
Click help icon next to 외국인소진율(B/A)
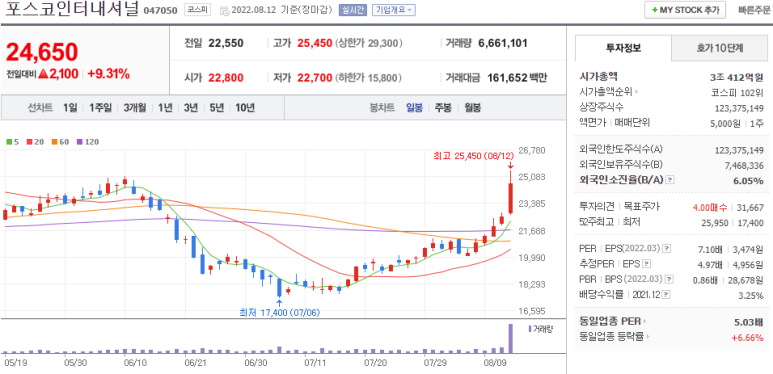click(670, 180)
